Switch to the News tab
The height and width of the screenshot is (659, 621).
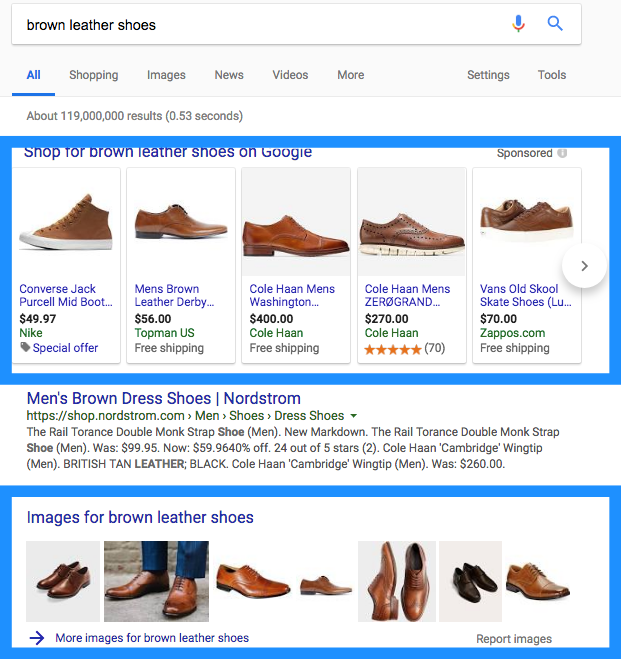tap(229, 75)
